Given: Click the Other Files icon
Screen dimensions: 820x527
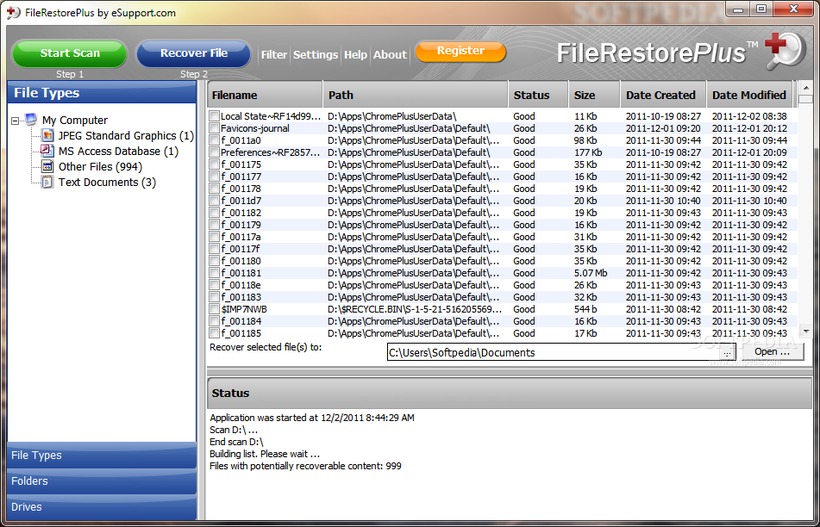Looking at the screenshot, I should [47, 167].
